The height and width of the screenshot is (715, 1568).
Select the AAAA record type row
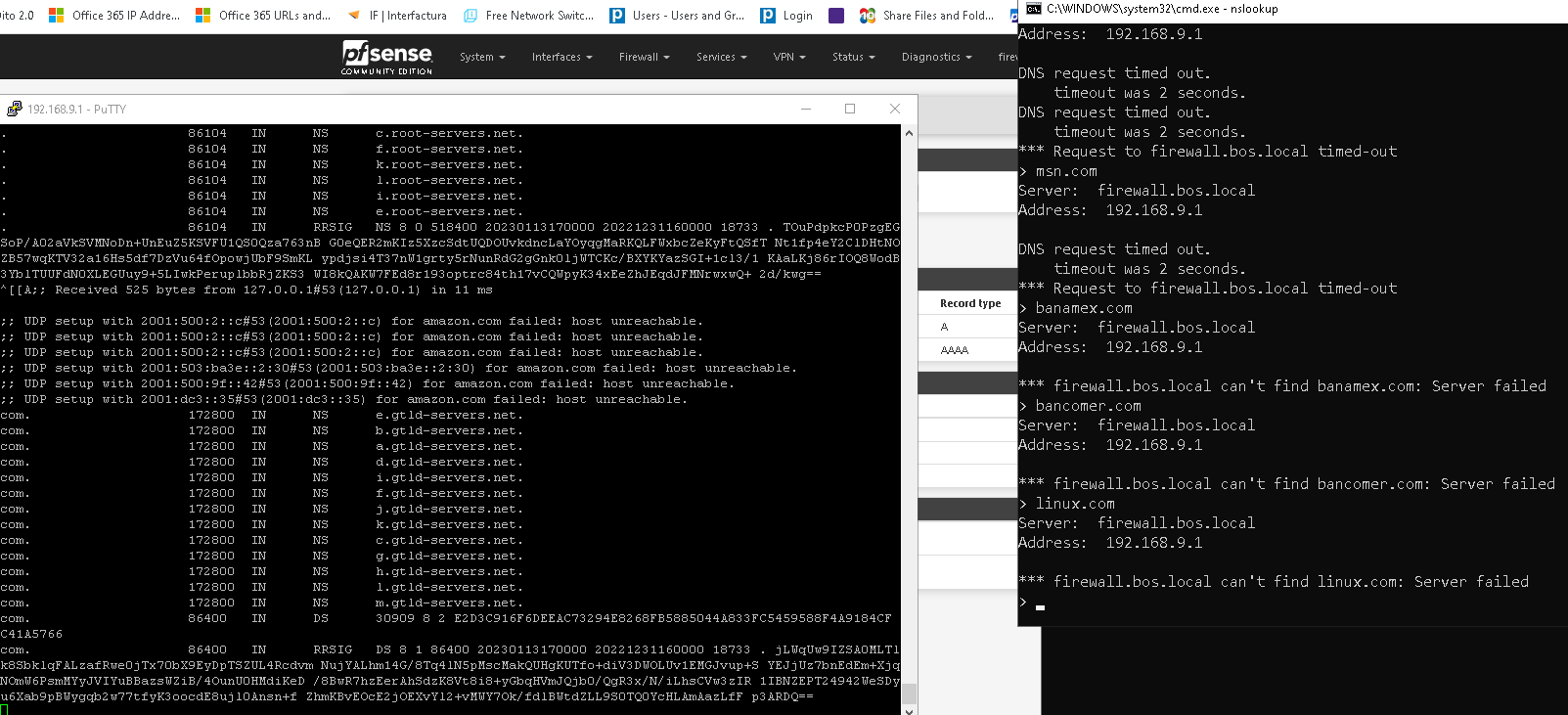(967, 350)
